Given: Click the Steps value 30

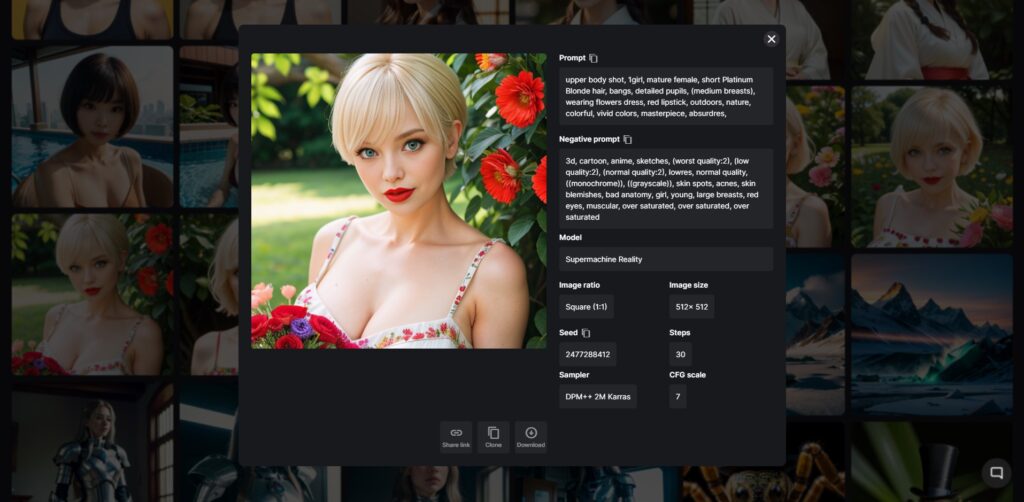Looking at the screenshot, I should (x=680, y=354).
